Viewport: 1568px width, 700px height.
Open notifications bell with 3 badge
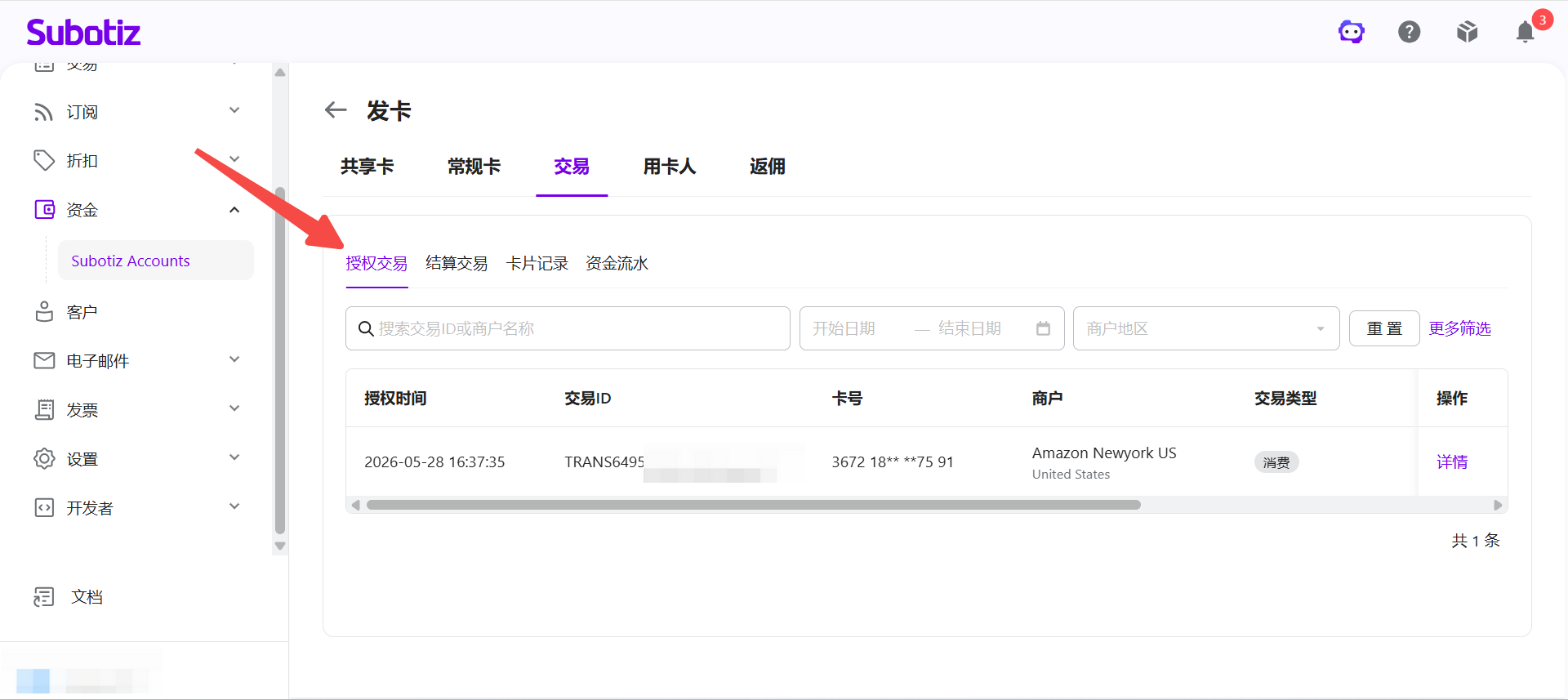point(1526,32)
